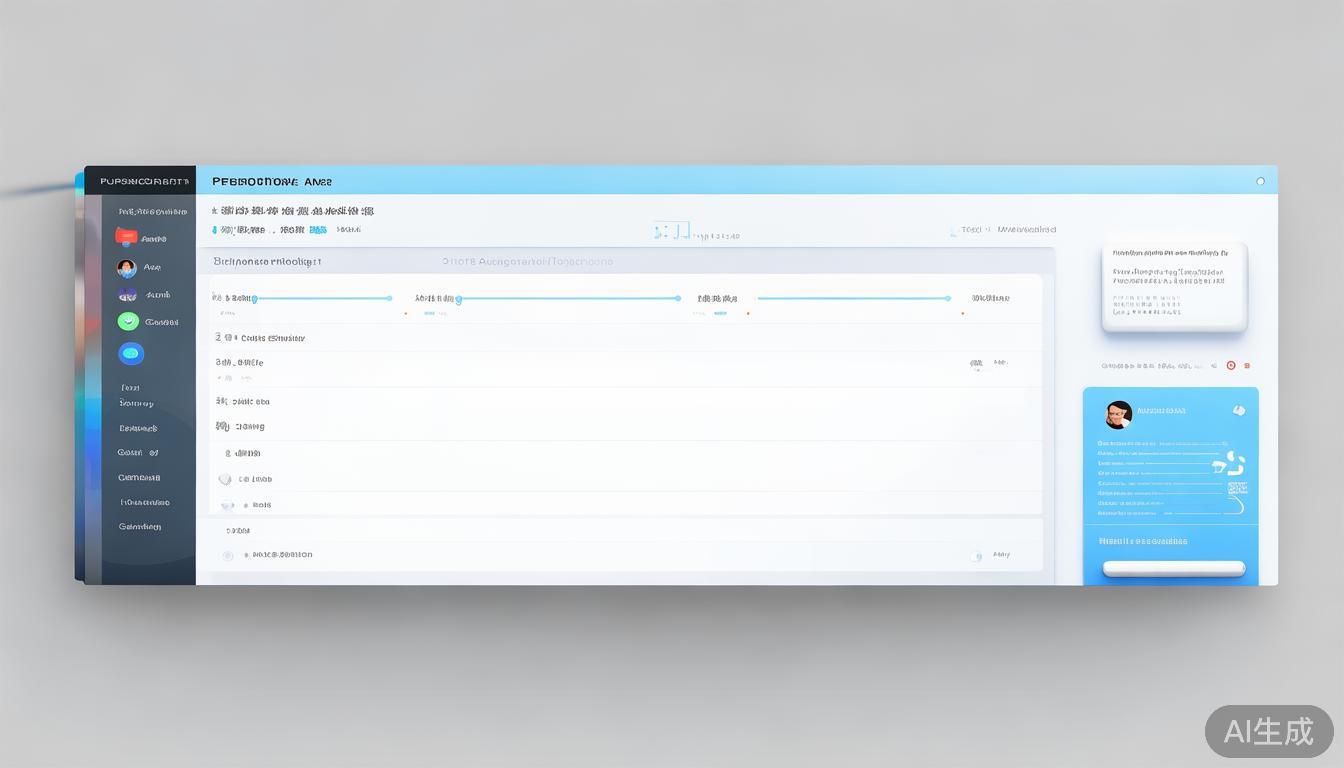
Task: Expand the first list row beneath the sliders
Action: pos(260,338)
